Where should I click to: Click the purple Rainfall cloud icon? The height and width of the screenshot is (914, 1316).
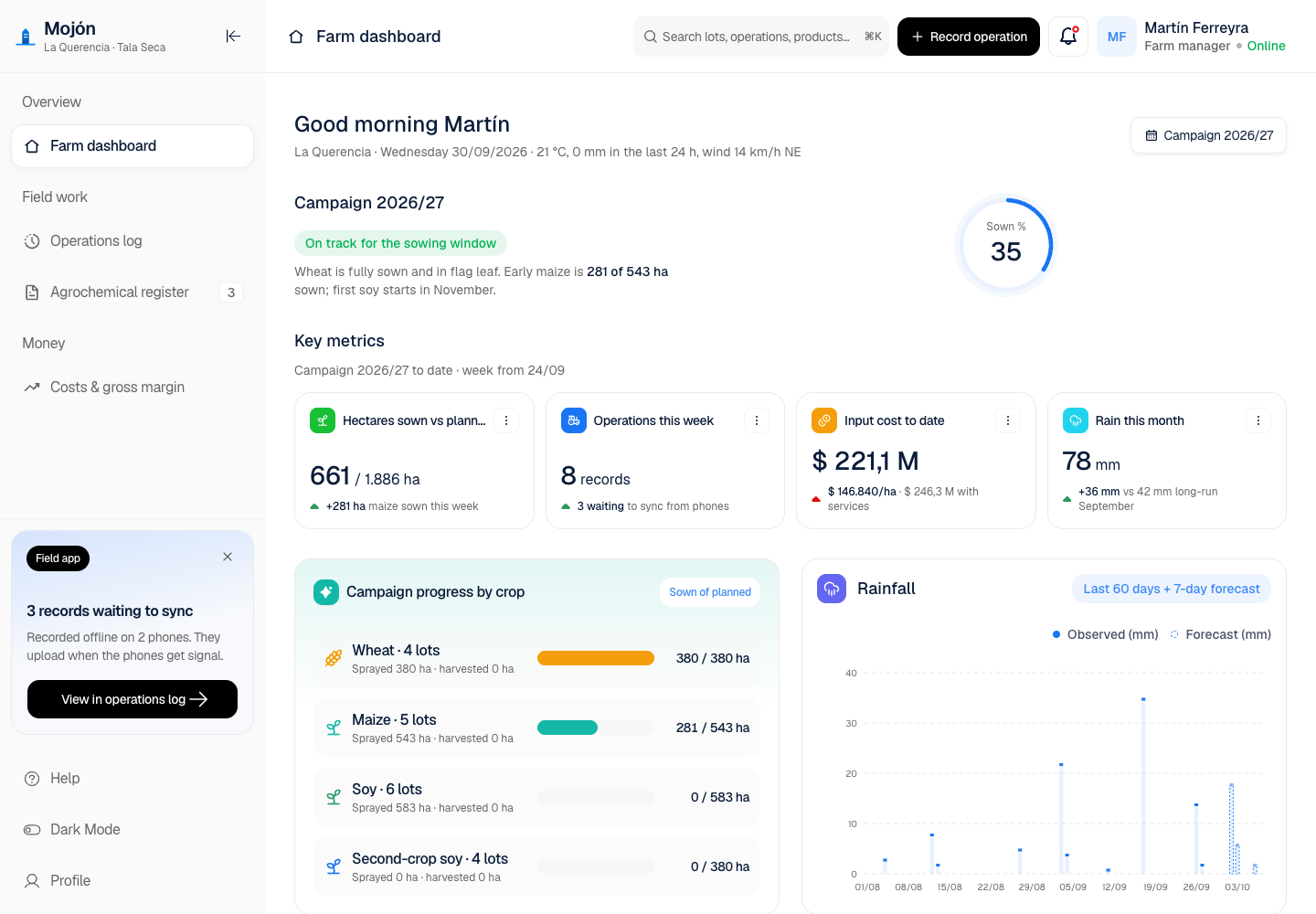832,589
